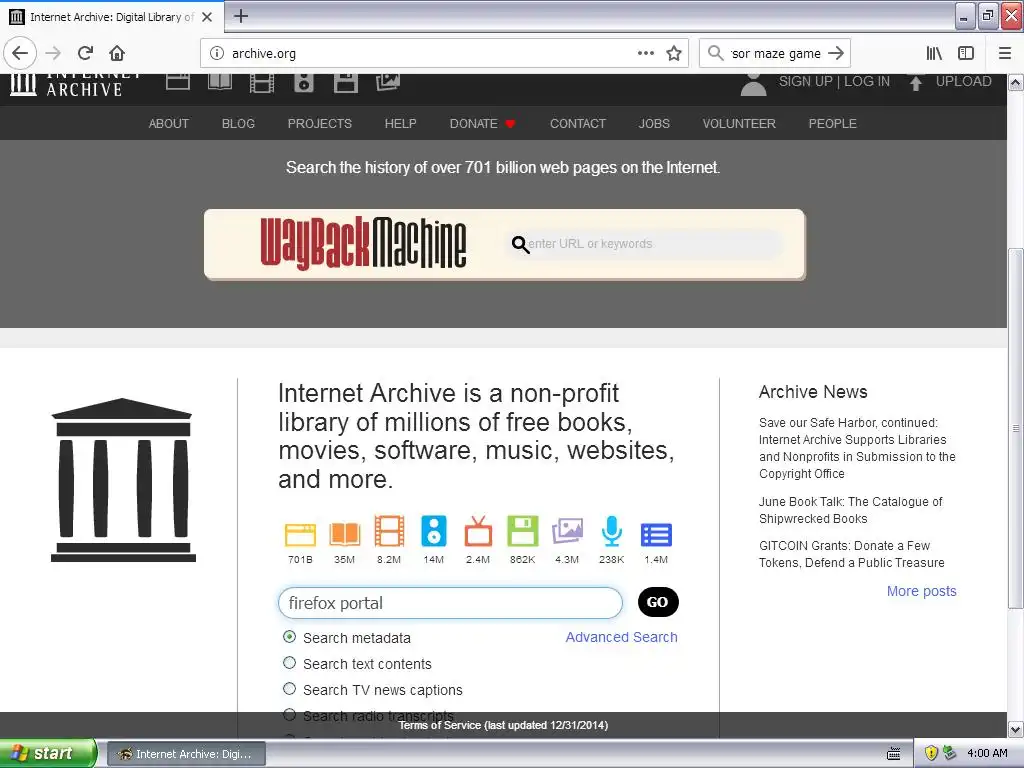Open the Firefox hamburger menu
This screenshot has height=768, width=1024.
(x=1005, y=53)
